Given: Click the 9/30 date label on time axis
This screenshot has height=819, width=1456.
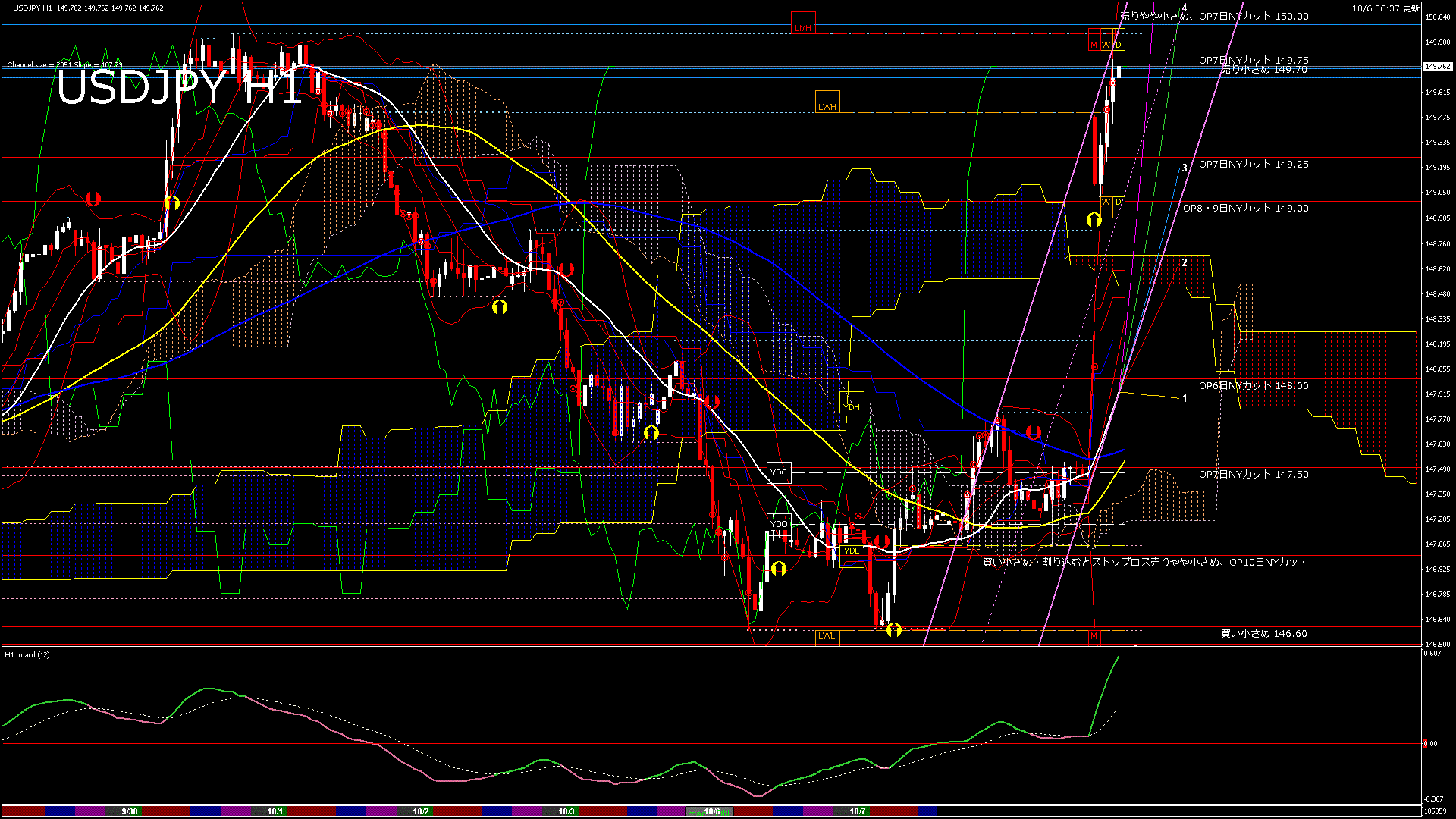Looking at the screenshot, I should tap(130, 811).
